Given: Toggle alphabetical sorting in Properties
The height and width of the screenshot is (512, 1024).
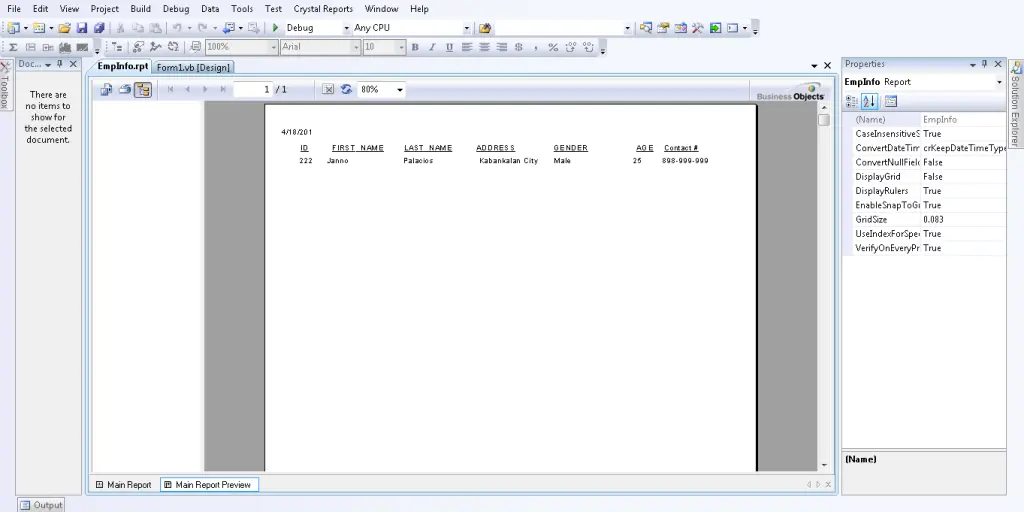Looking at the screenshot, I should [x=869, y=101].
